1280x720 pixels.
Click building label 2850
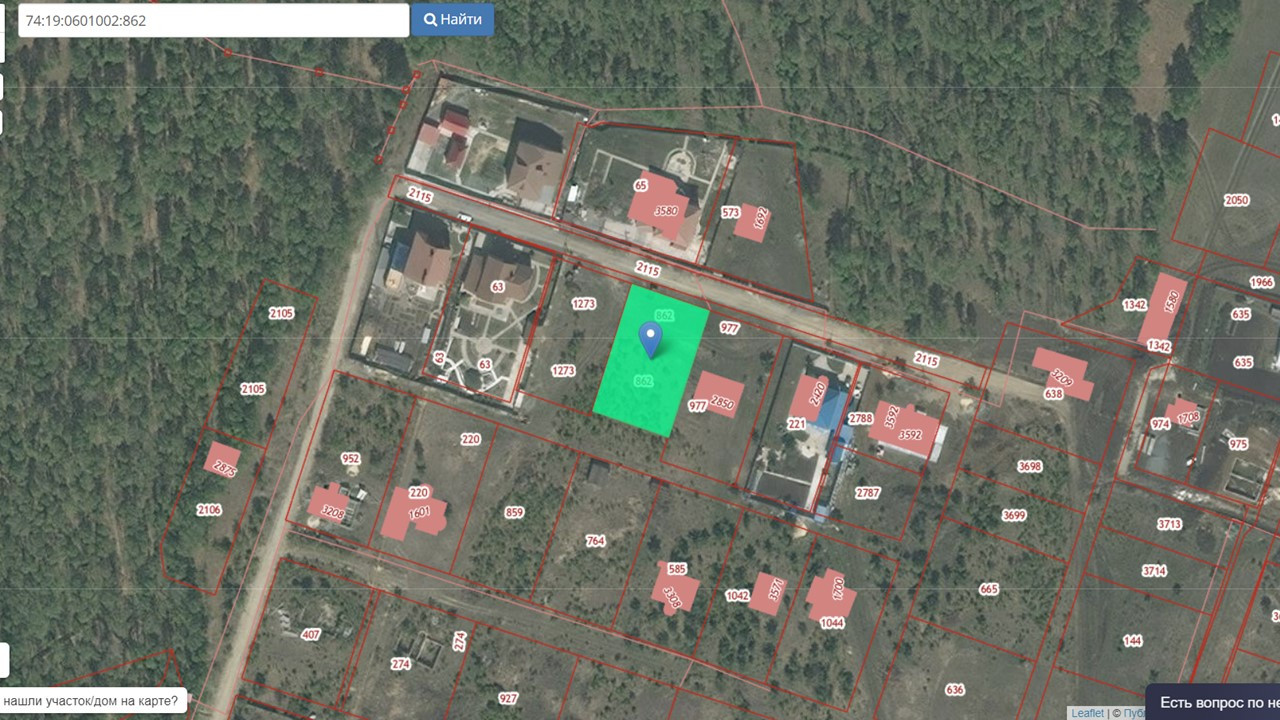(x=722, y=403)
